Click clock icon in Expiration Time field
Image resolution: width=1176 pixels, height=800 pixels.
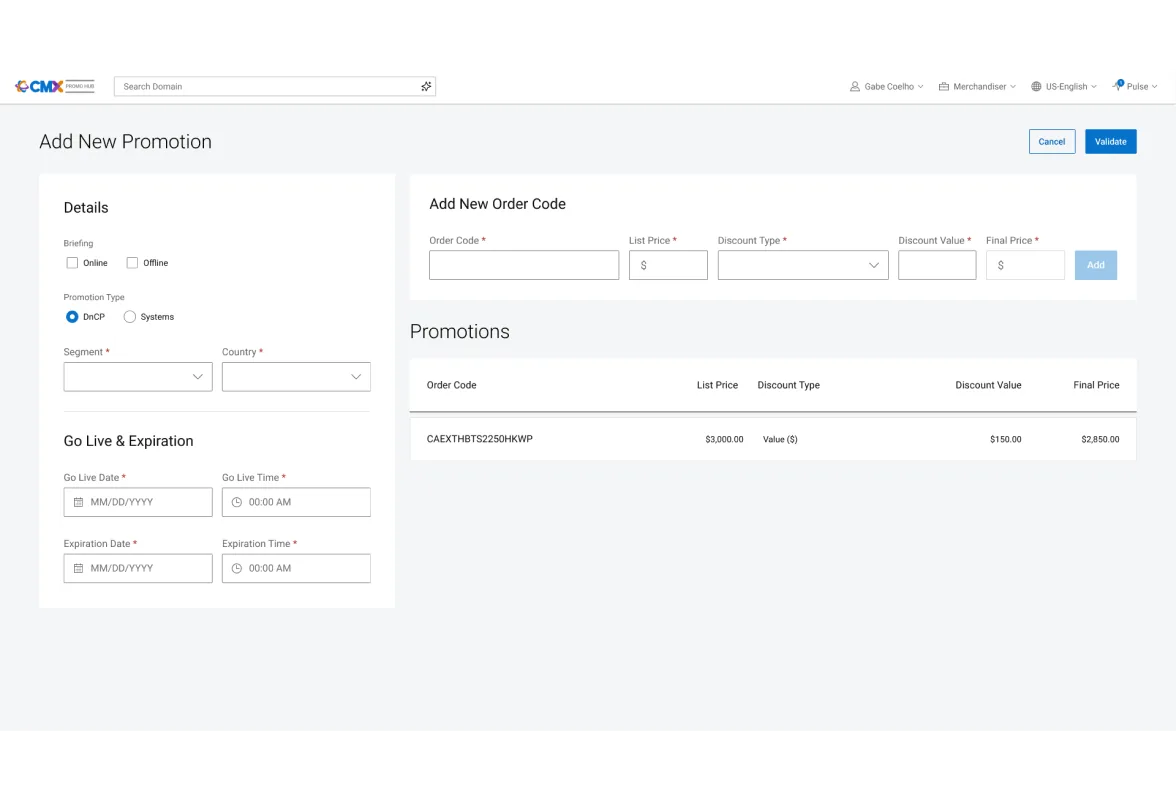(236, 568)
